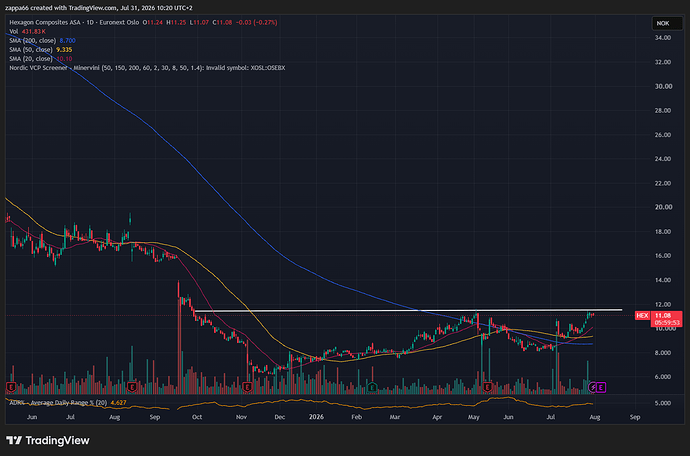Viewport: 690px width, 456px height.
Task: Click the 431.83 K volume value
Action: [33, 32]
